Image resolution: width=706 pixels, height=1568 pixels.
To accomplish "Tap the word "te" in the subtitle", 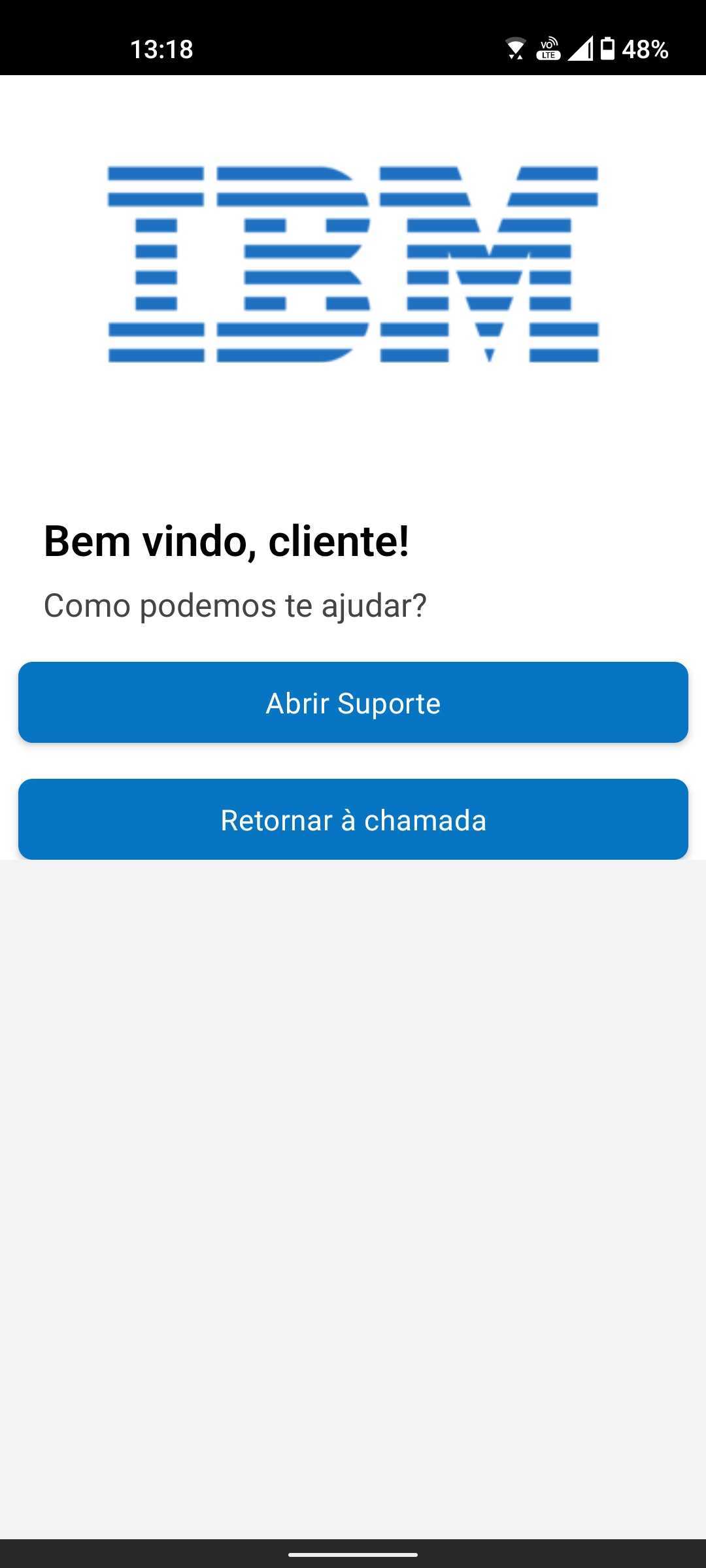I will click(x=298, y=605).
